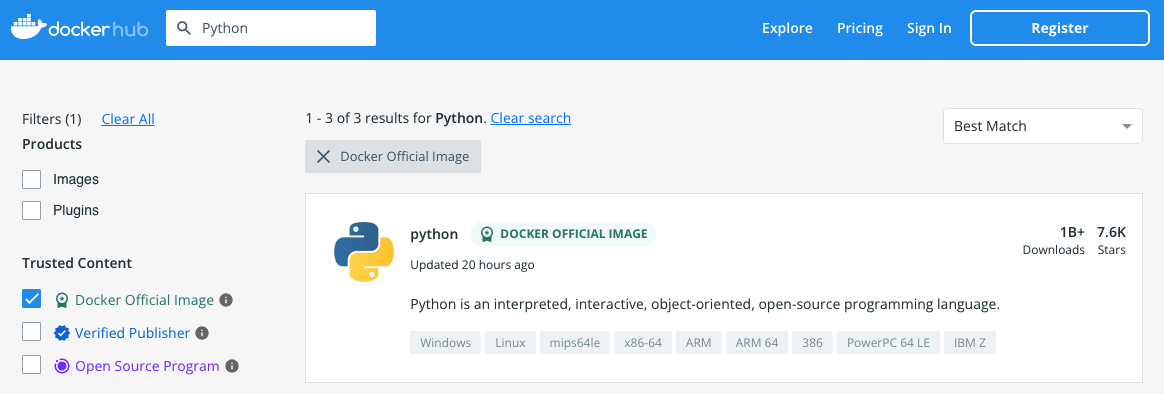Click the Clear All filters link
This screenshot has width=1164, height=394.
(128, 119)
